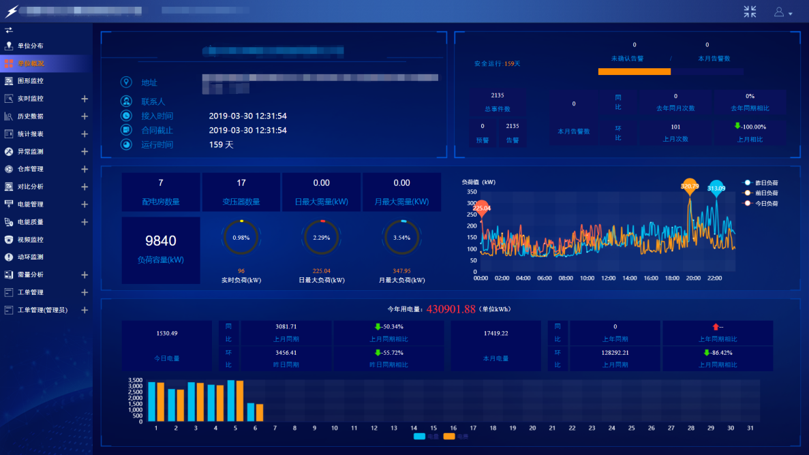Image resolution: width=809 pixels, height=455 pixels.
Task: Toggle 昨日负荷 legend series
Action: pyautogui.click(x=761, y=183)
